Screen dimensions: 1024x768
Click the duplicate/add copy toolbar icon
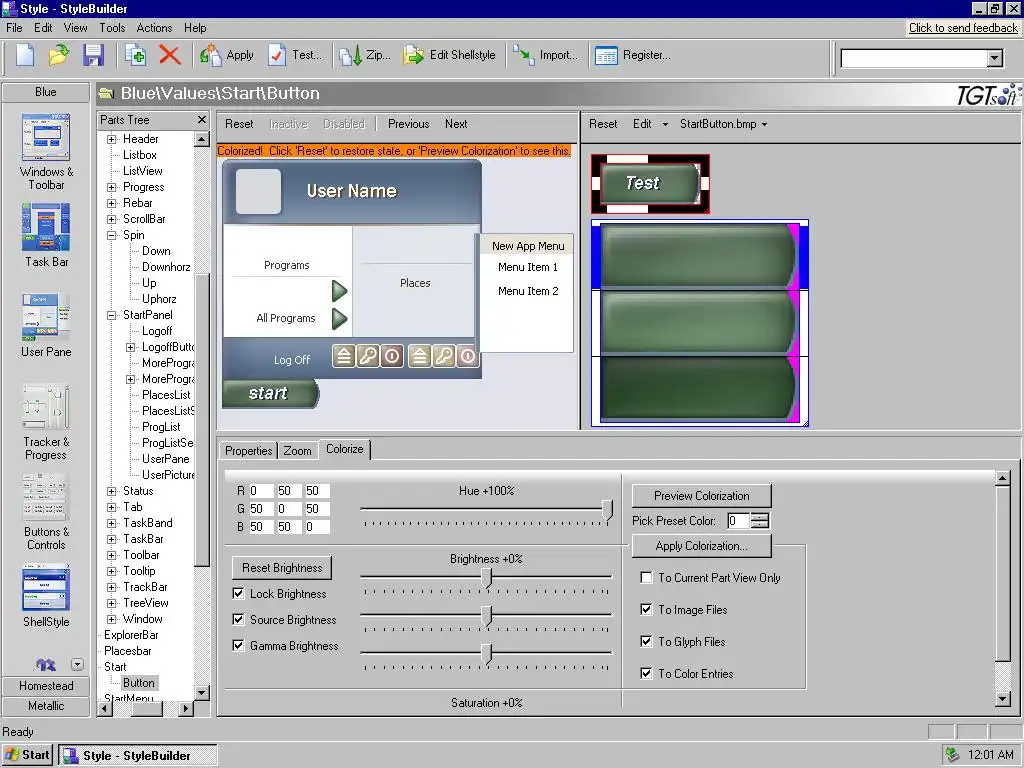pos(135,55)
